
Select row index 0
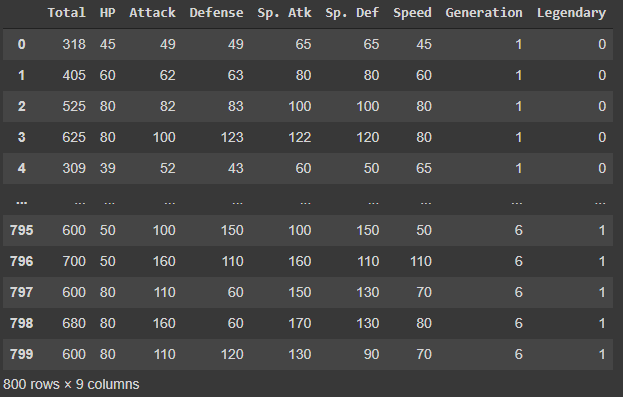pos(21,44)
